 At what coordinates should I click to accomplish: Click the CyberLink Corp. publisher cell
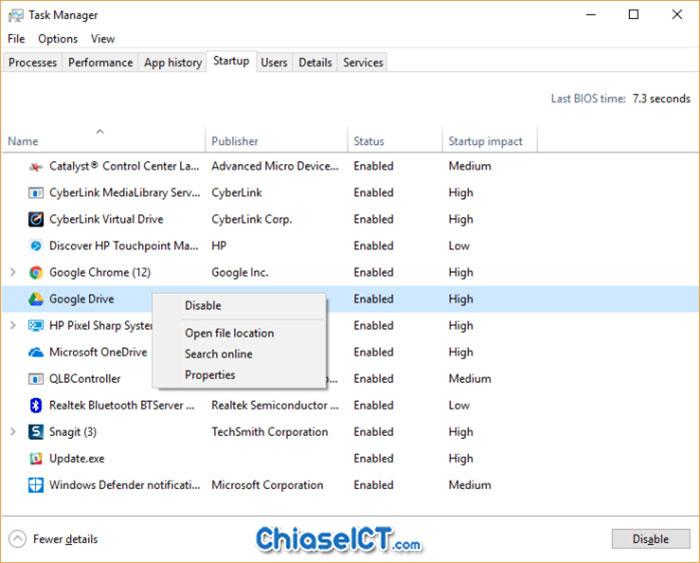tap(252, 219)
